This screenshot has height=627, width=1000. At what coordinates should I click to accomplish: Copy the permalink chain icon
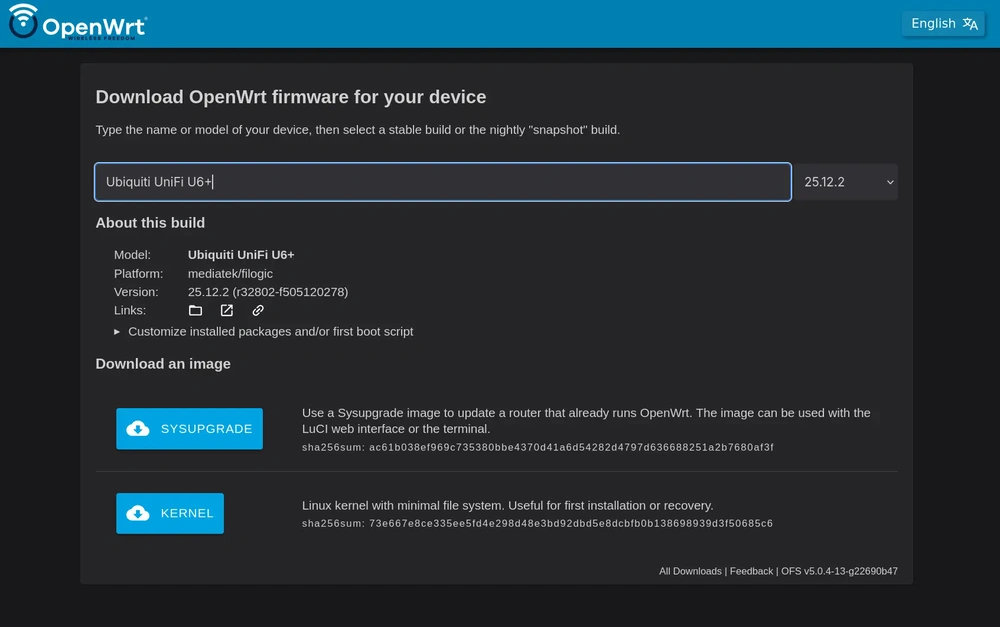pos(258,311)
